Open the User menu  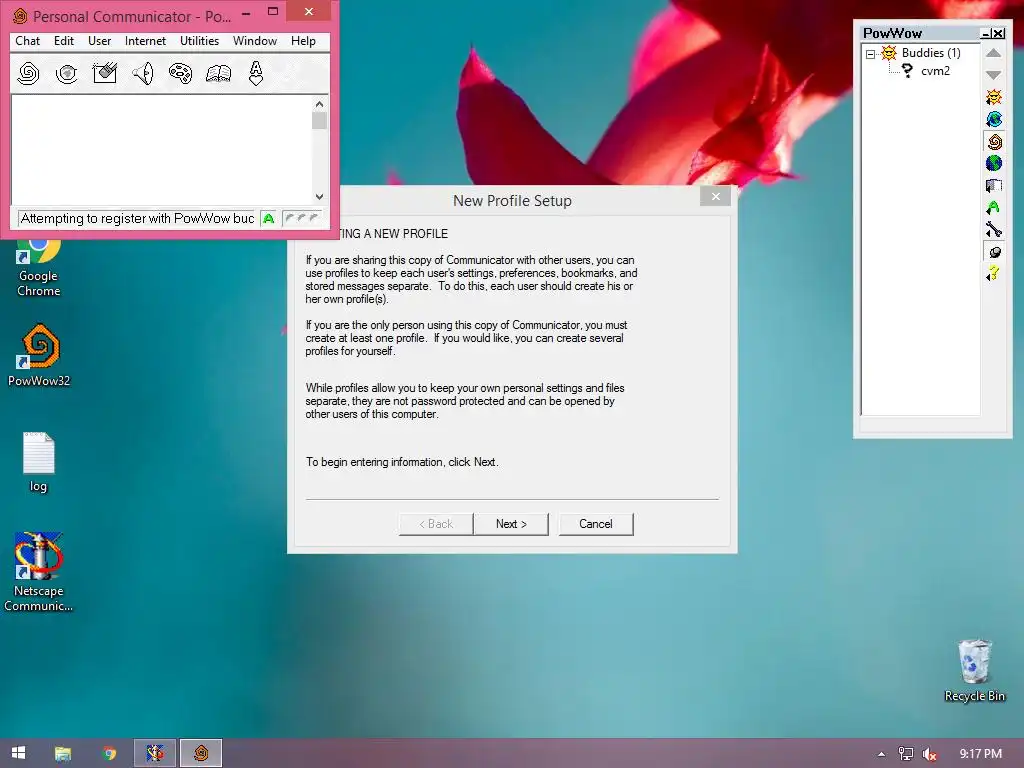(99, 40)
